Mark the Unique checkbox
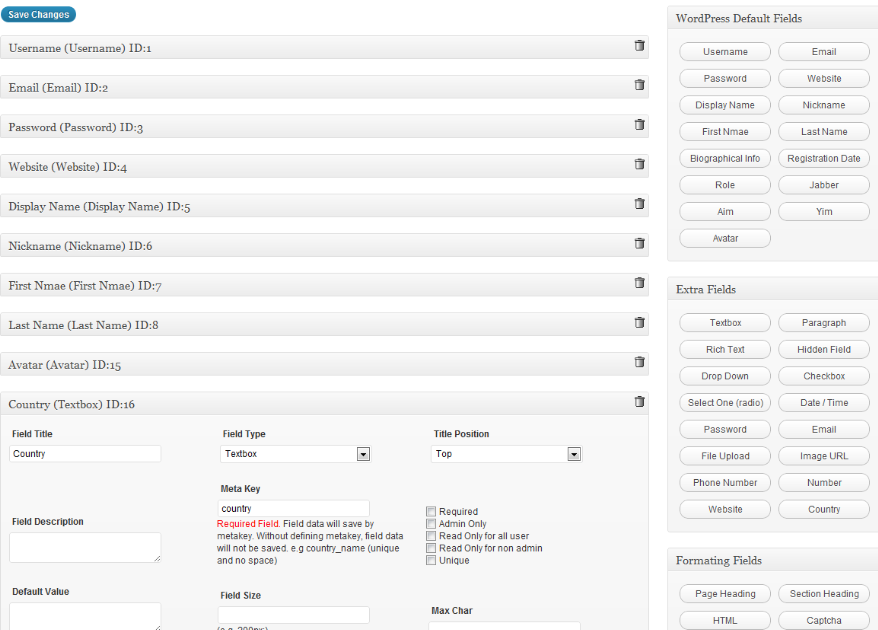 pyautogui.click(x=431, y=561)
